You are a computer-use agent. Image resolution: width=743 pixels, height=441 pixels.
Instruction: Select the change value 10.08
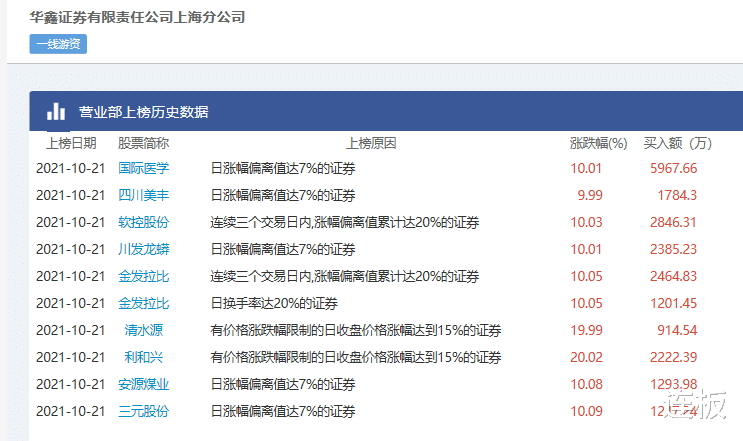tap(586, 384)
